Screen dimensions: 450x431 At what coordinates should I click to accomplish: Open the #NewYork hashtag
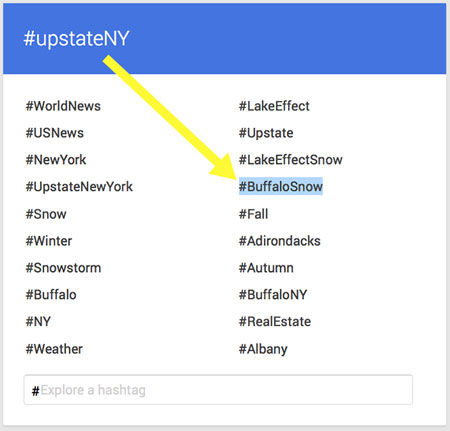[56, 160]
